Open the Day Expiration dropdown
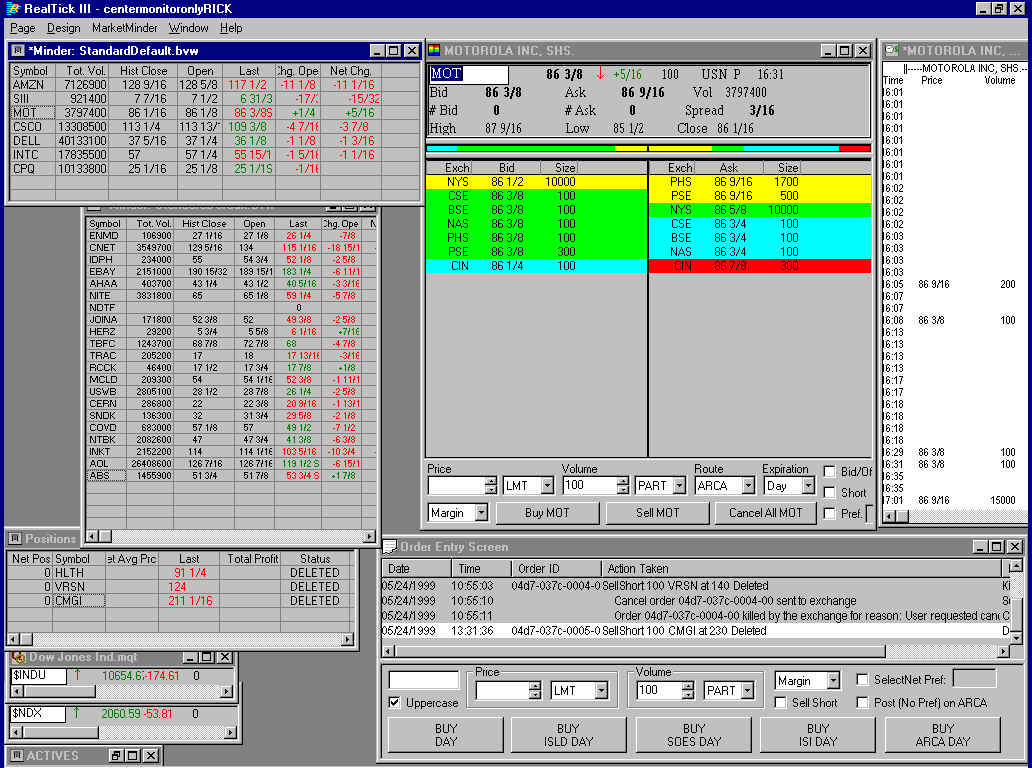1032x768 pixels. coord(808,486)
